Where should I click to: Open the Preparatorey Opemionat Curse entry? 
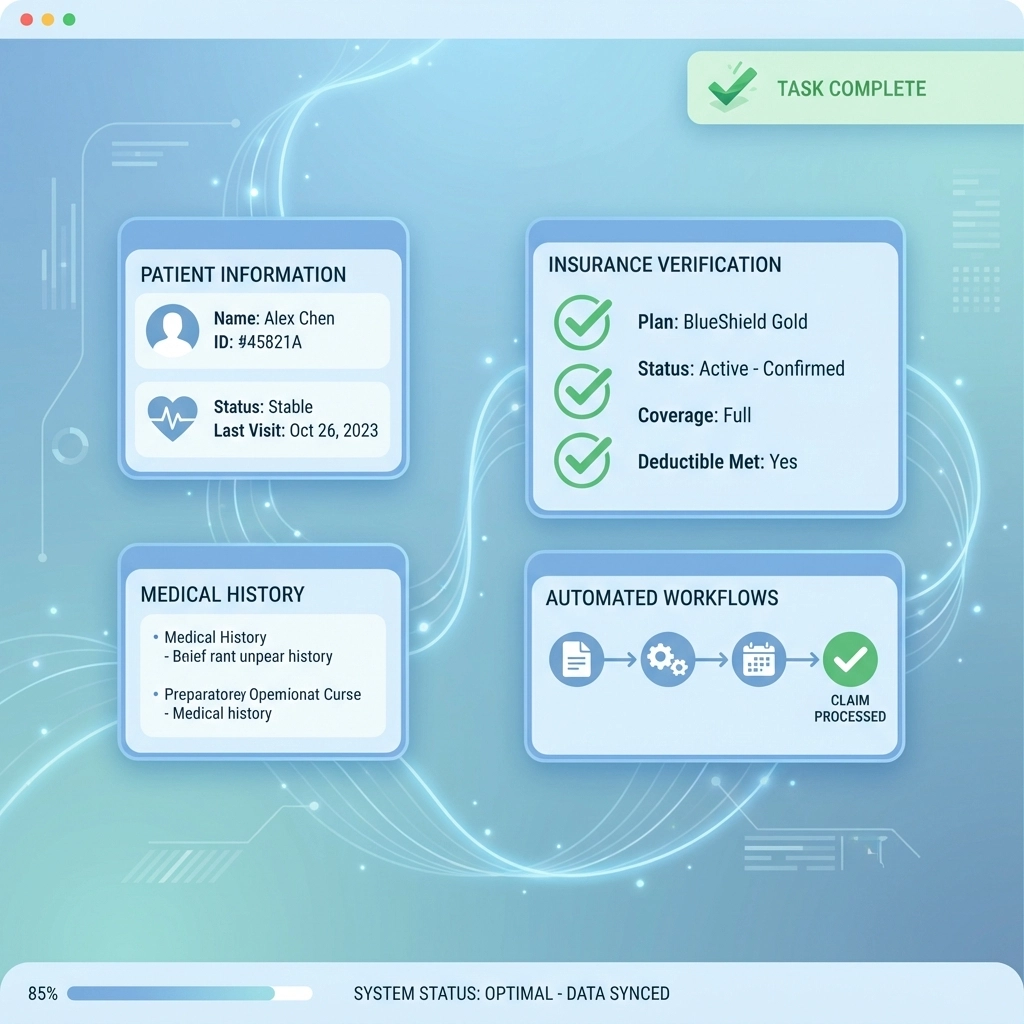(x=262, y=695)
